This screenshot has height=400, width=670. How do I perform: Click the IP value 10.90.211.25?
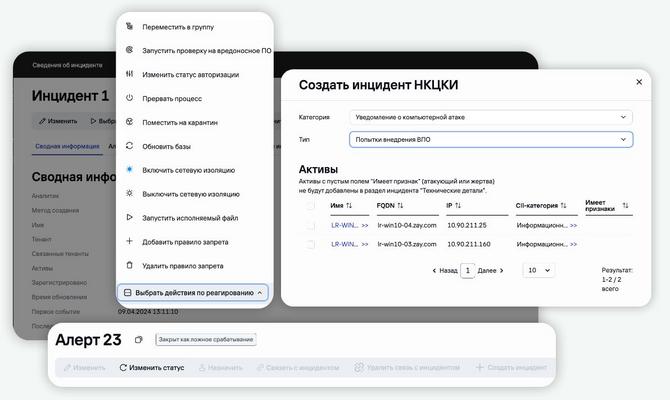pyautogui.click(x=467, y=225)
